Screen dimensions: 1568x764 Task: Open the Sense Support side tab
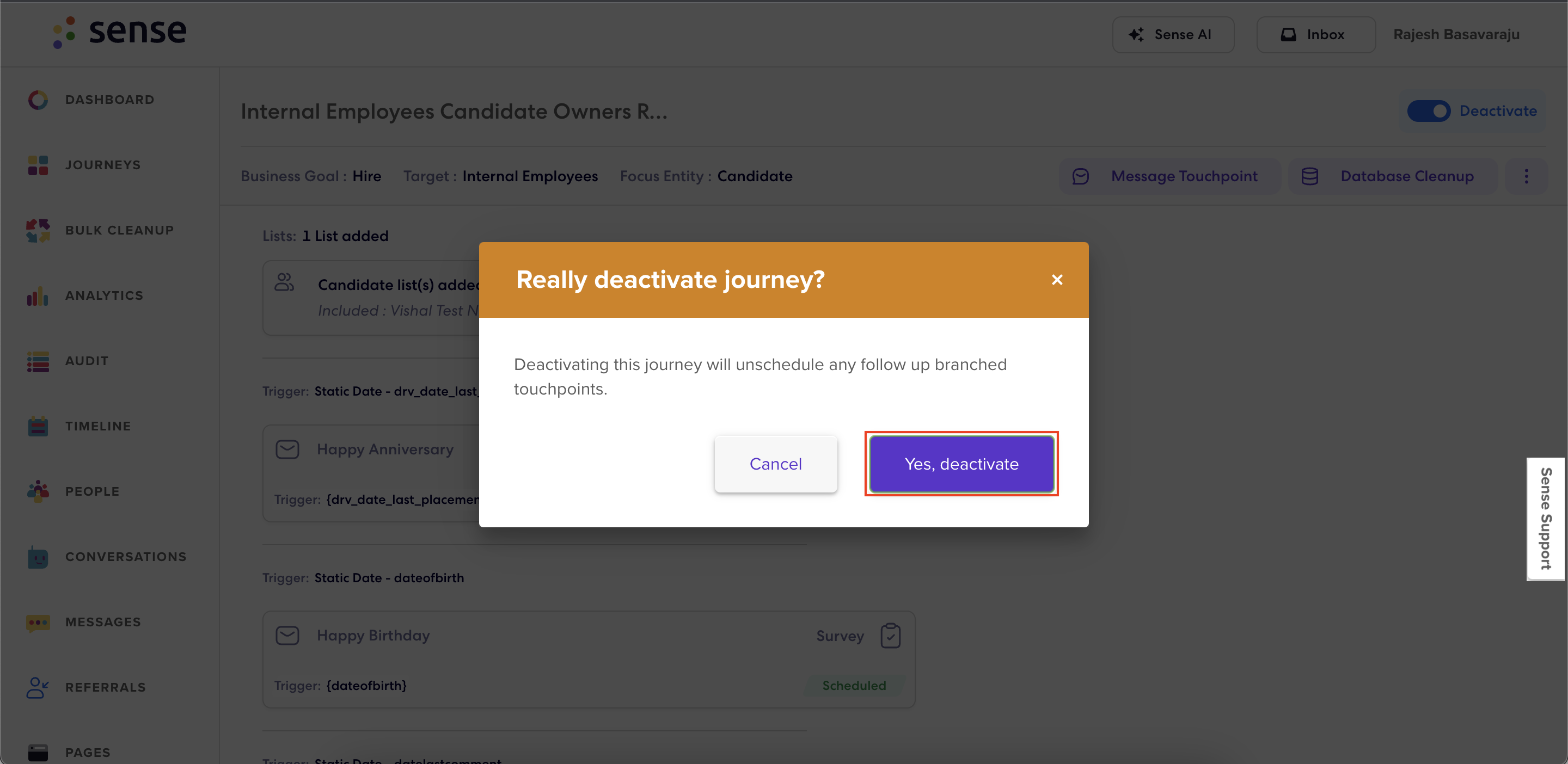pos(1546,519)
